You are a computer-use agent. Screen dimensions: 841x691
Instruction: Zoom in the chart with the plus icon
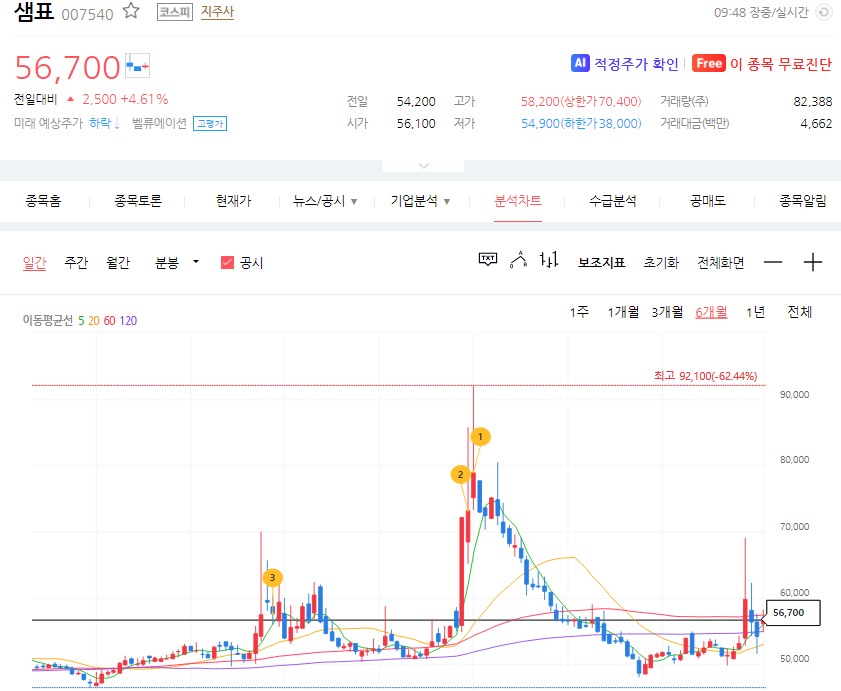(x=812, y=261)
